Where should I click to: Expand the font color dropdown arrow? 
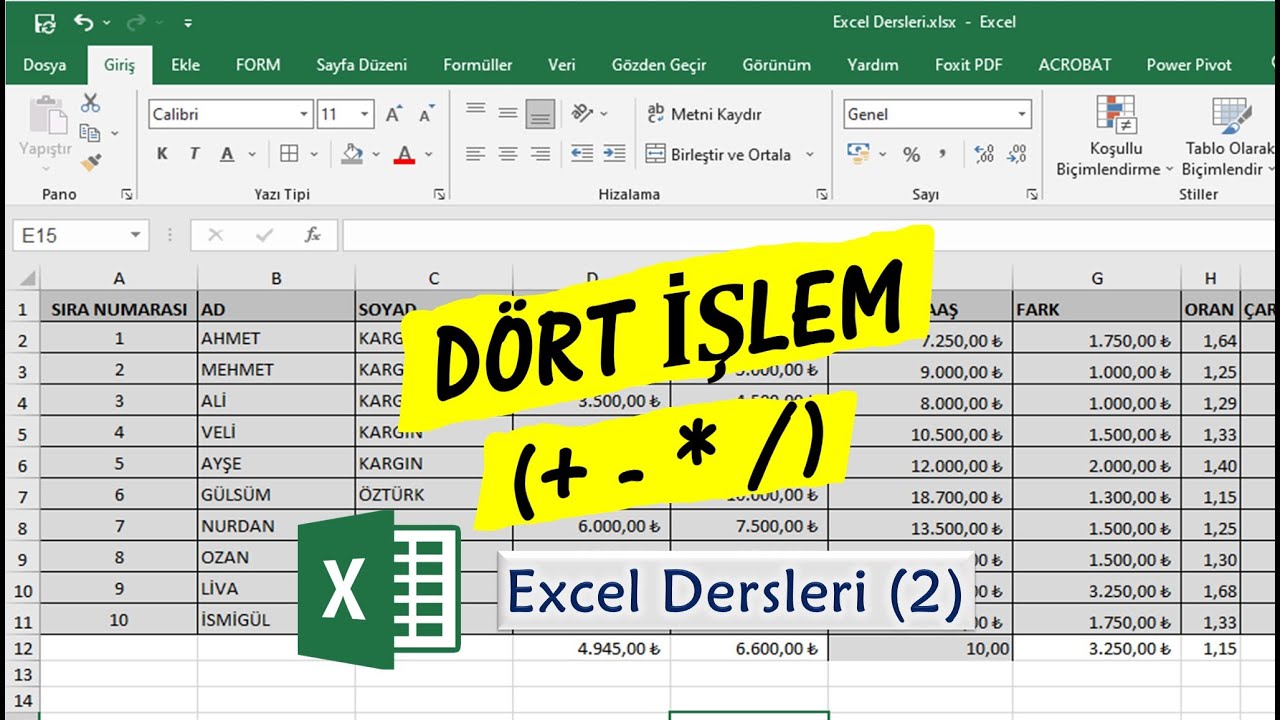[x=429, y=155]
